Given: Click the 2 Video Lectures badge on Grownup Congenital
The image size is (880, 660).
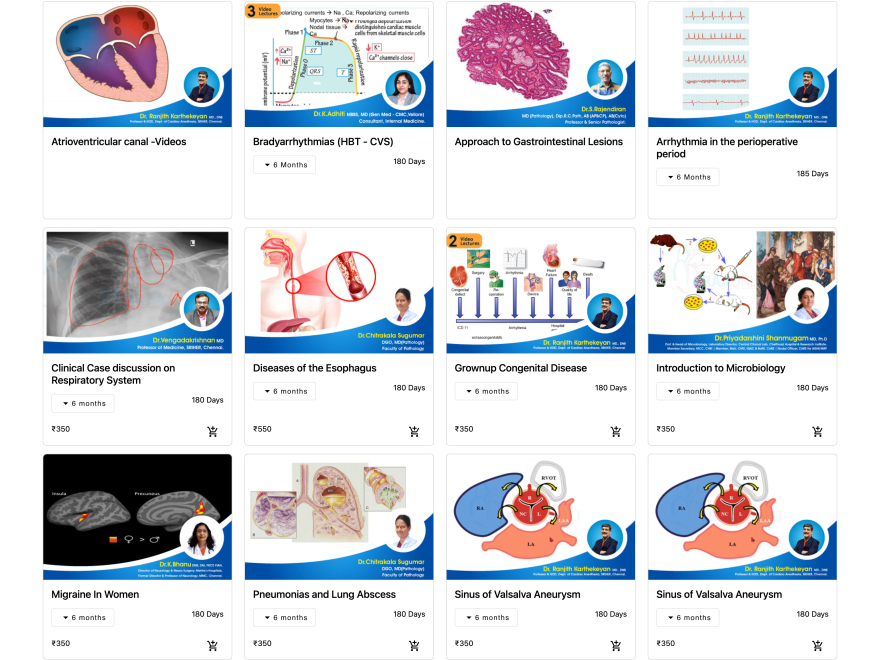Looking at the screenshot, I should pos(464,241).
